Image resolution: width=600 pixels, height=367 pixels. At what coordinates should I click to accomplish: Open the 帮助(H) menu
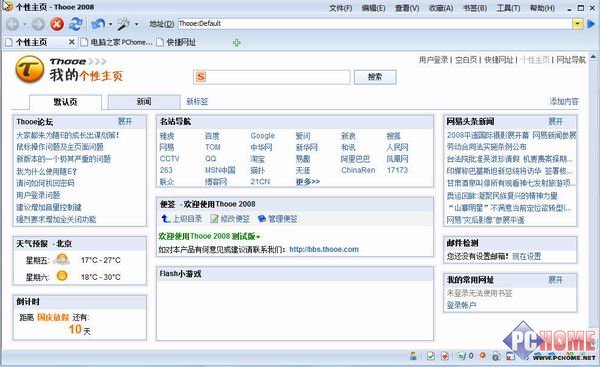542,8
